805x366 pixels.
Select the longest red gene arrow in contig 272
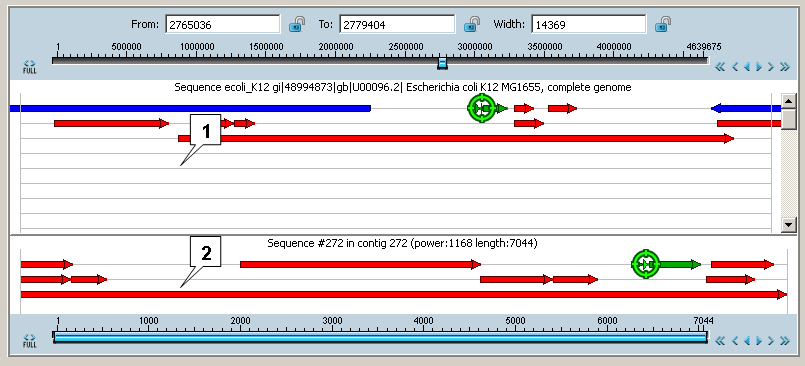(x=404, y=295)
